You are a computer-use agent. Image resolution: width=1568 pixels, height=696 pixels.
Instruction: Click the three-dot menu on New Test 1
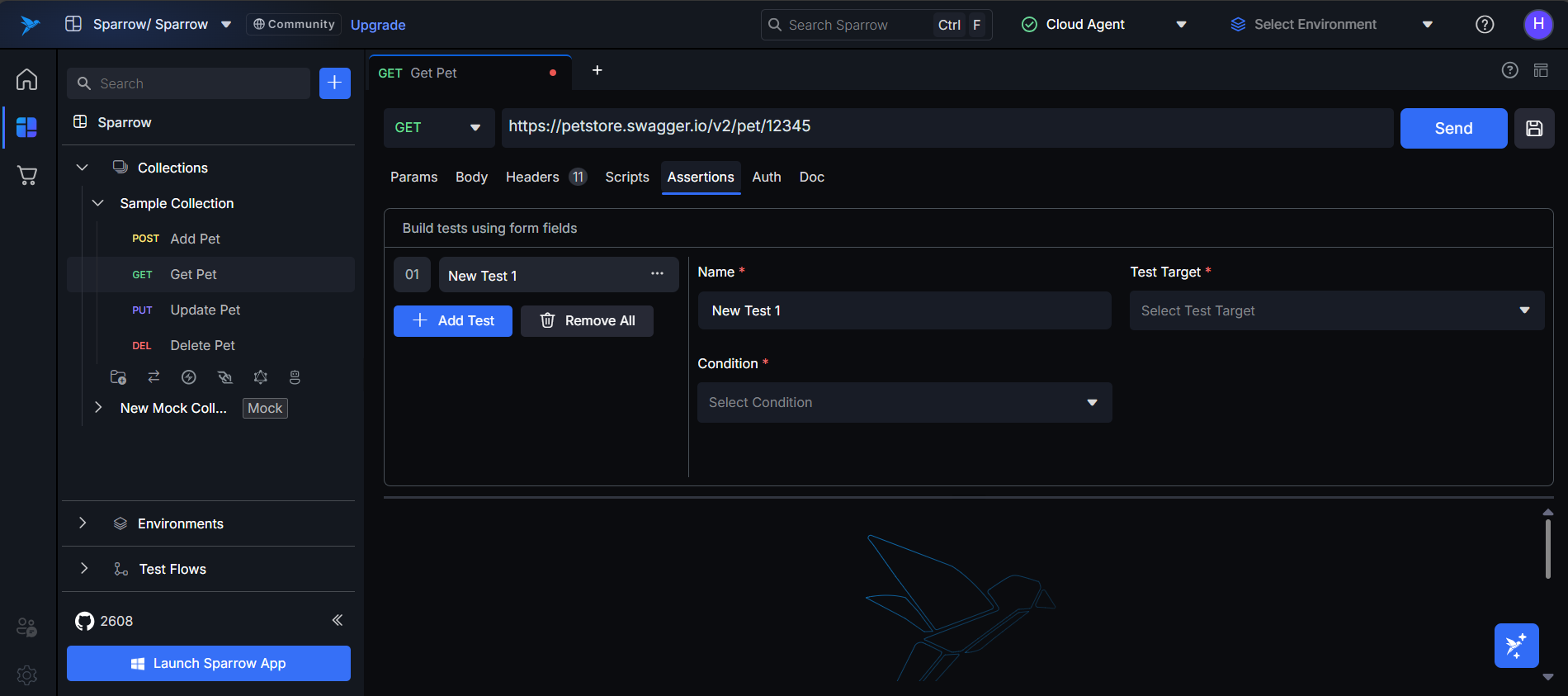tap(657, 274)
